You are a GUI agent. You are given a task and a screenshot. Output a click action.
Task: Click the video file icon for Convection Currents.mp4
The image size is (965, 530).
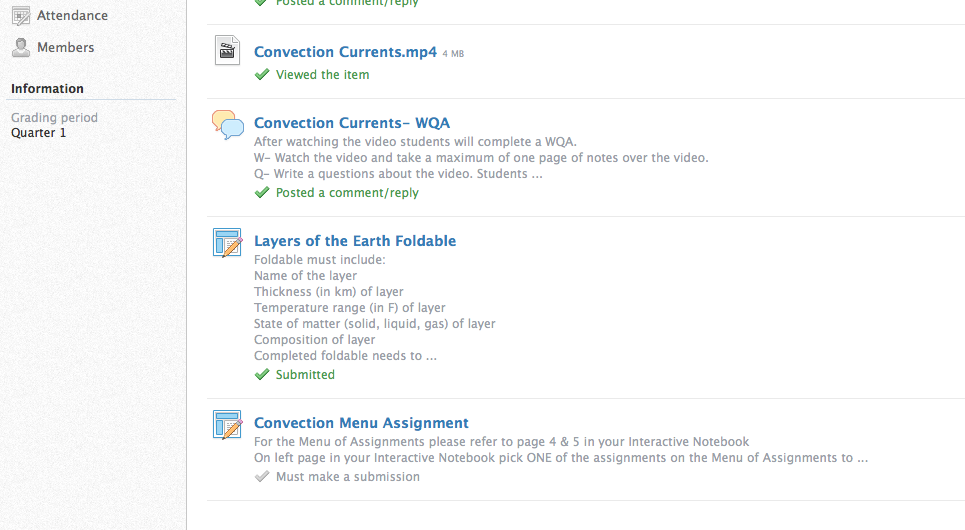click(x=227, y=50)
